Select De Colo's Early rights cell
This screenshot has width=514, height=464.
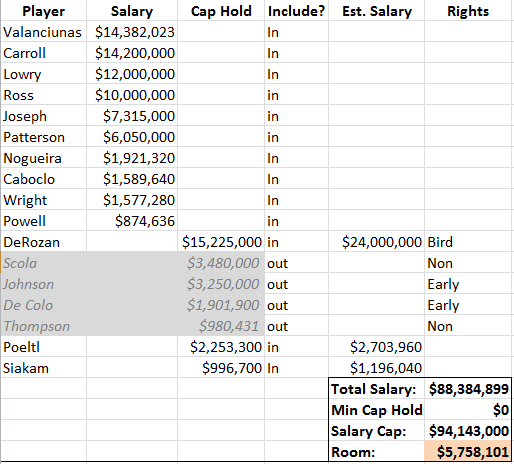pos(468,305)
